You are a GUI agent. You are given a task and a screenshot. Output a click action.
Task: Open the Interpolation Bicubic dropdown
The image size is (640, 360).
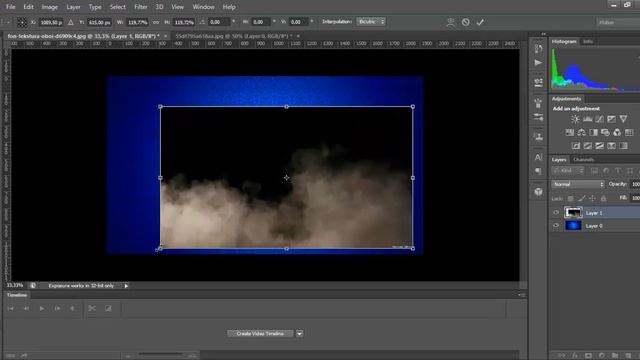371,22
